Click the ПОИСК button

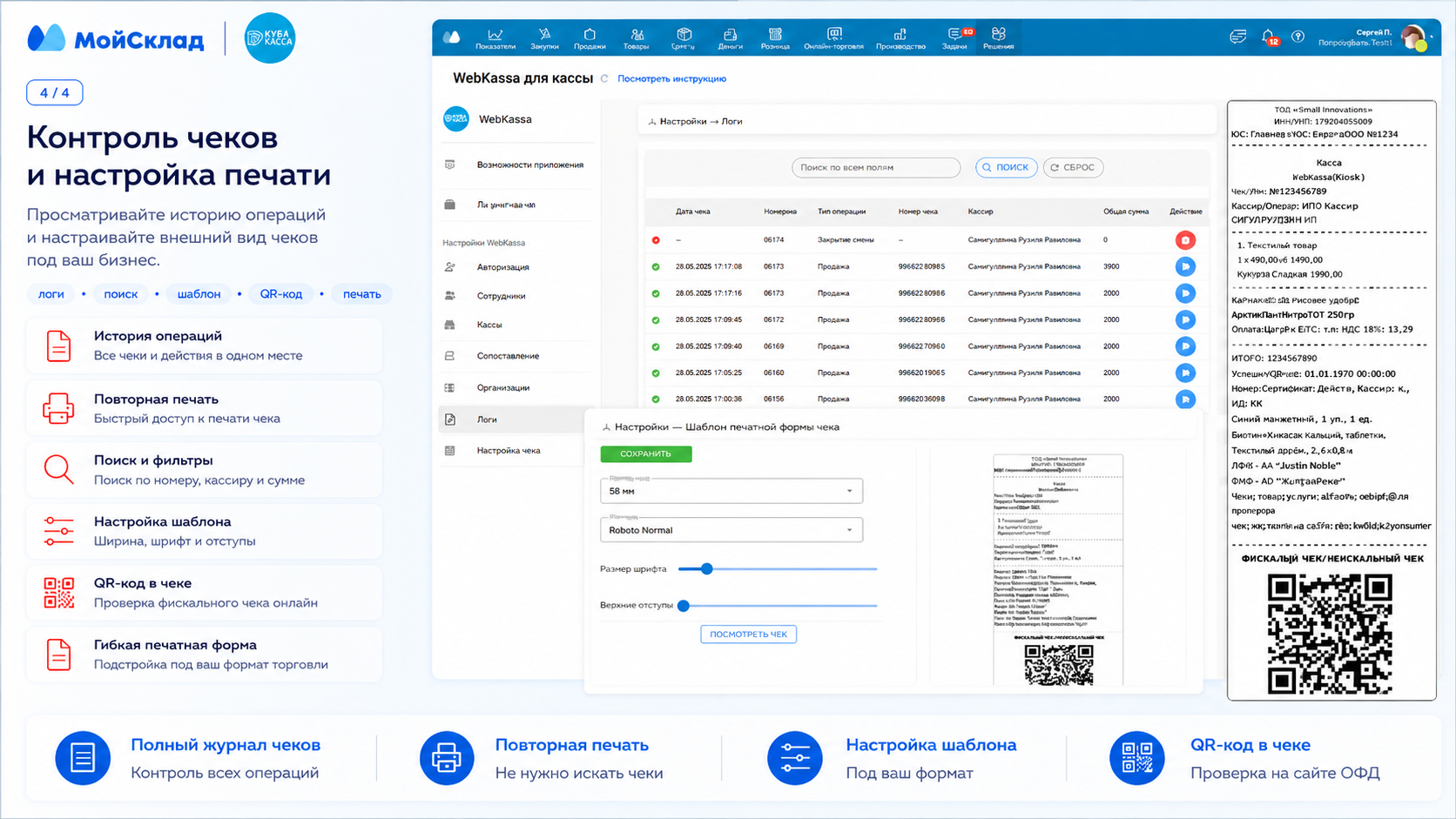pyautogui.click(x=1006, y=167)
